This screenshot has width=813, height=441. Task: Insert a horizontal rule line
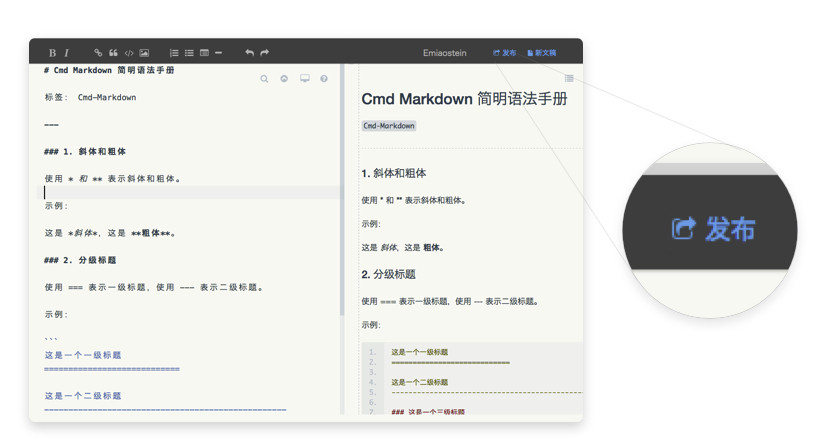tap(218, 53)
